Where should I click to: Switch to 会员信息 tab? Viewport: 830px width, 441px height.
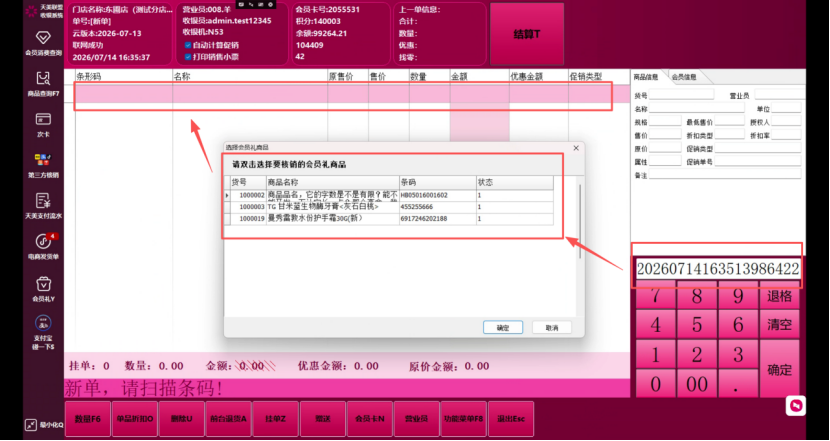(684, 77)
